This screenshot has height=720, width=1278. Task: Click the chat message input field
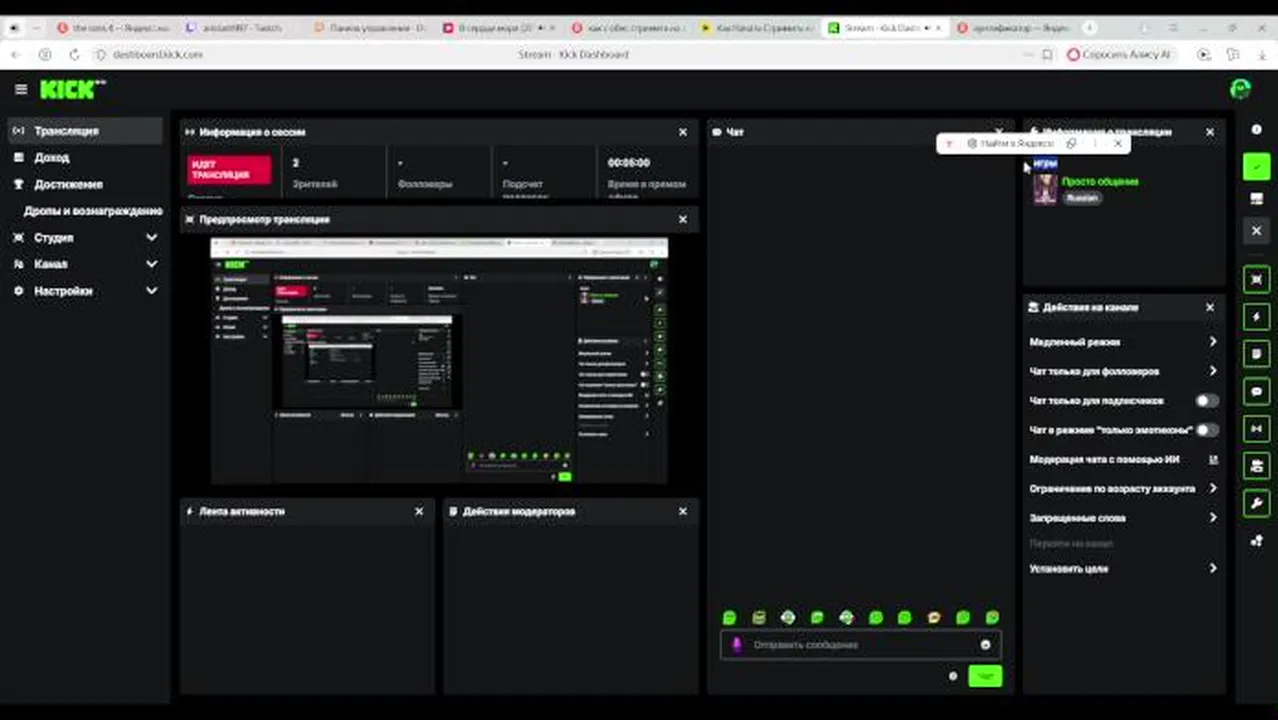(860, 645)
